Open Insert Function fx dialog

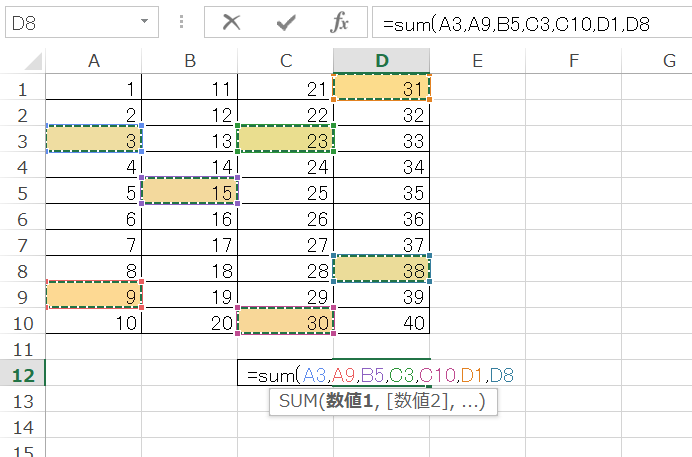click(339, 22)
